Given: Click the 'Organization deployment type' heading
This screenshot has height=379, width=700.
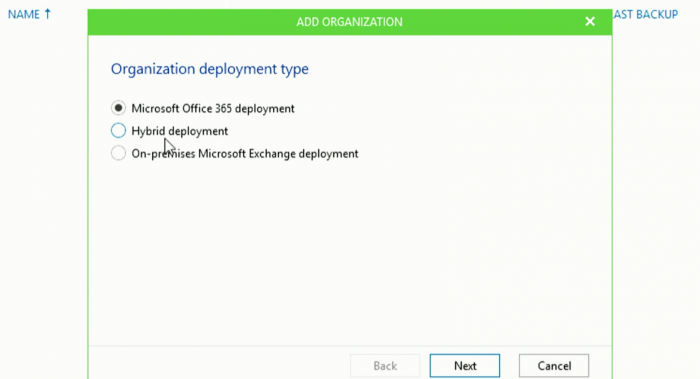Looking at the screenshot, I should click(x=210, y=69).
